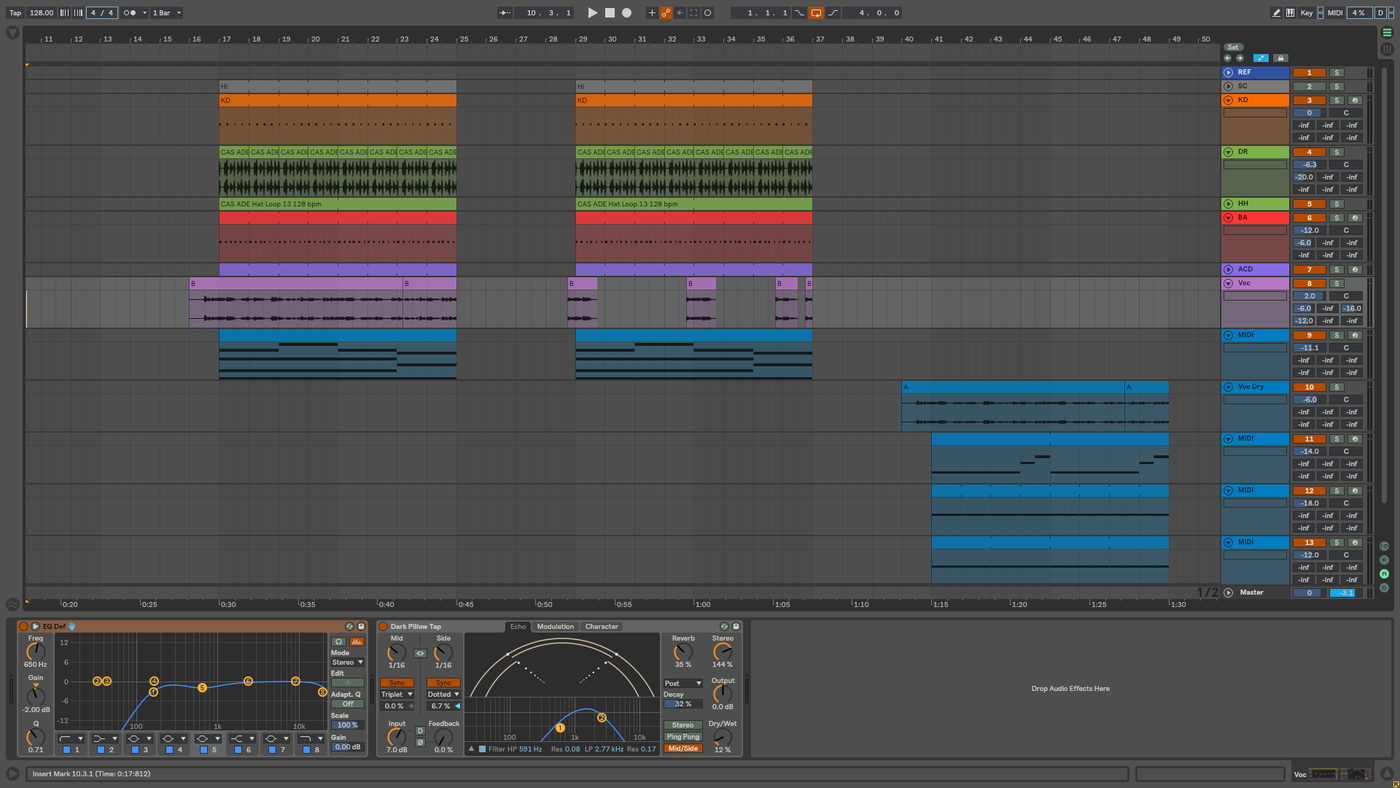Toggle the MIDI map mode button
Image resolution: width=1400 pixels, height=788 pixels.
click(1334, 13)
